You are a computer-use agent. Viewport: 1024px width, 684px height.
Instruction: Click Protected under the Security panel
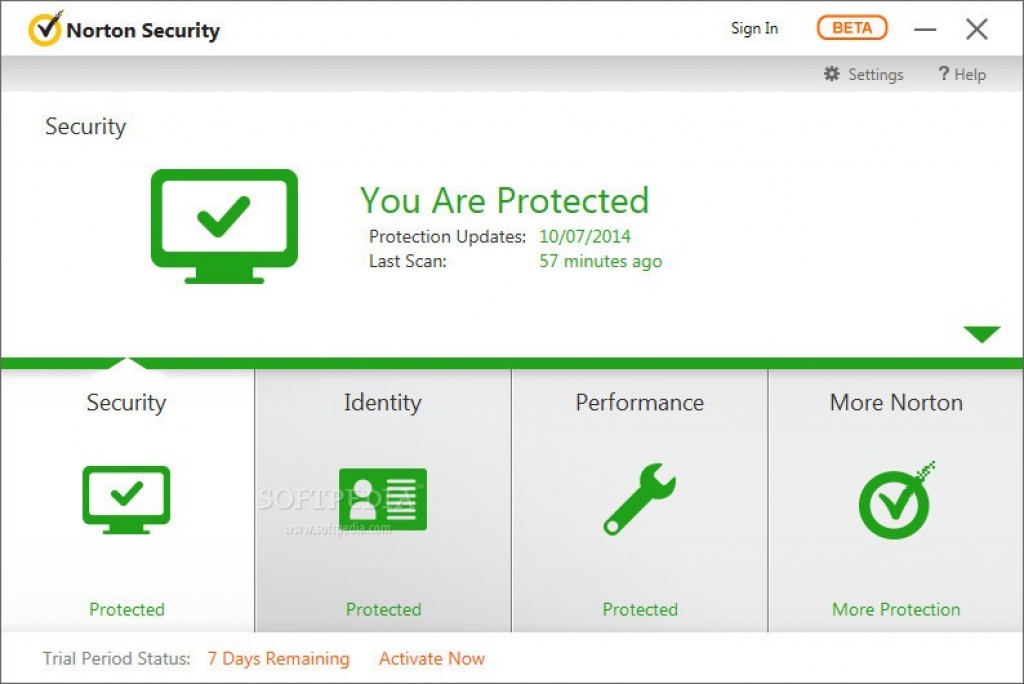(x=126, y=609)
